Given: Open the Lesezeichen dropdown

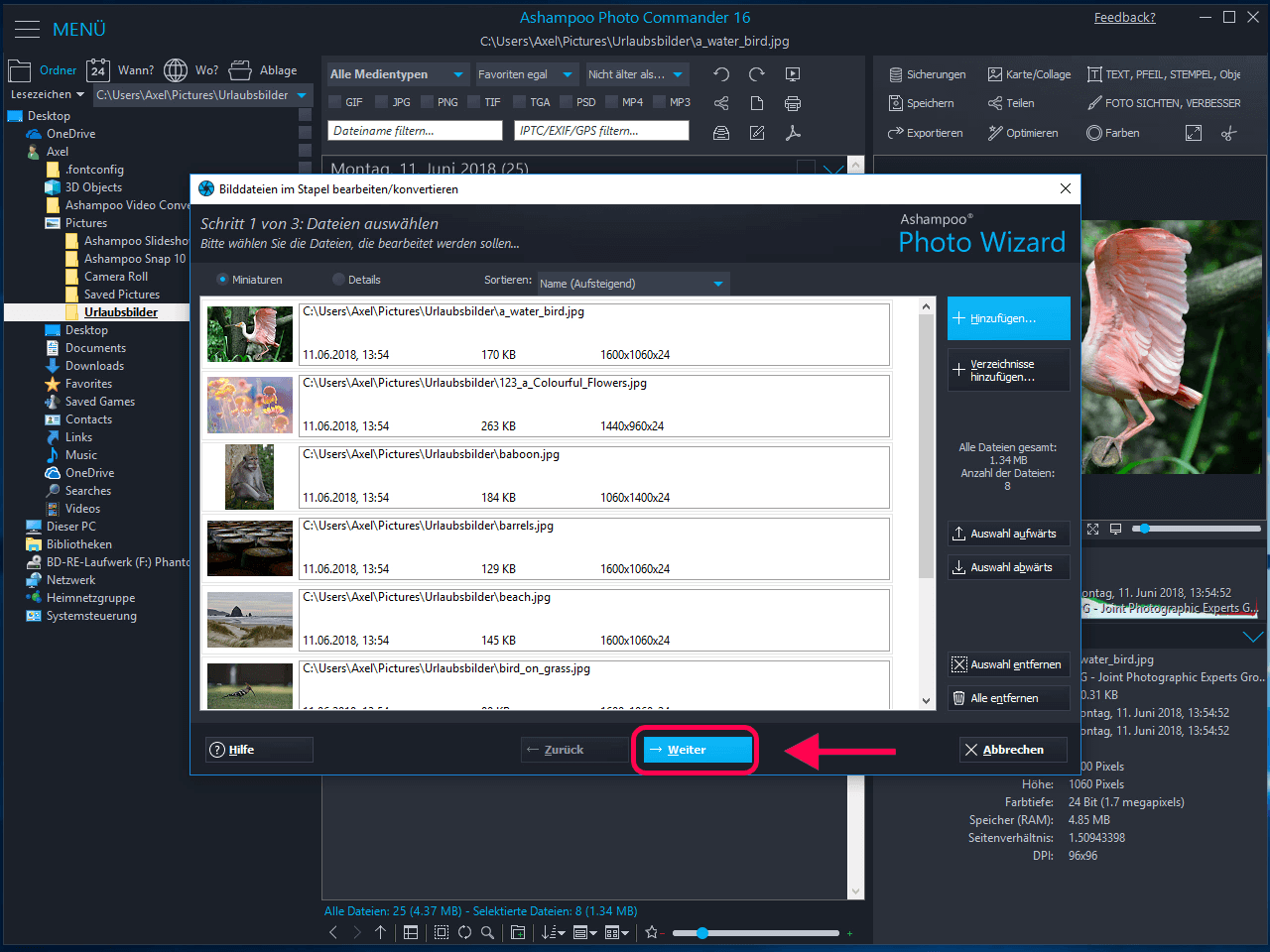Looking at the screenshot, I should [47, 95].
